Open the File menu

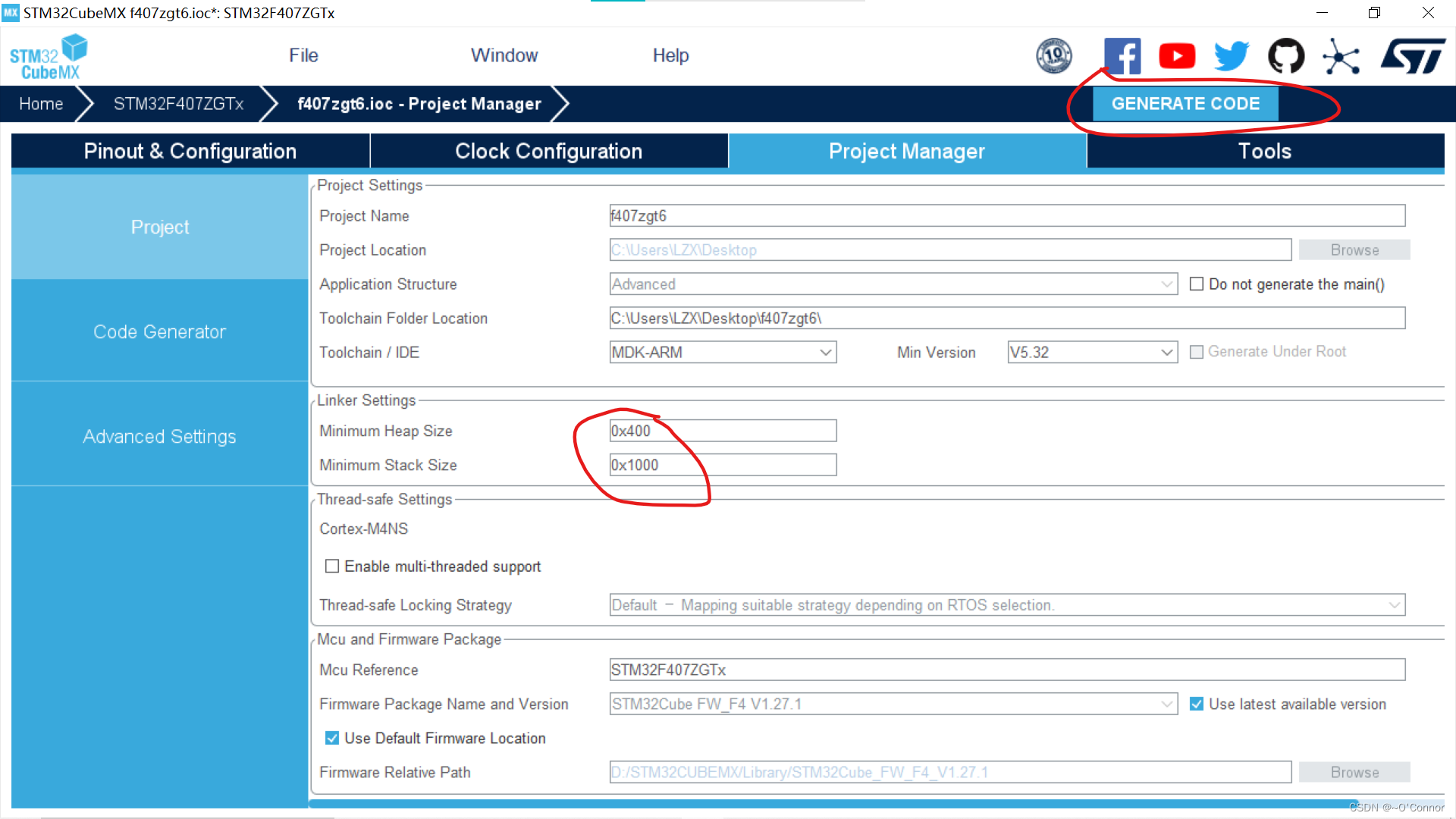[303, 55]
